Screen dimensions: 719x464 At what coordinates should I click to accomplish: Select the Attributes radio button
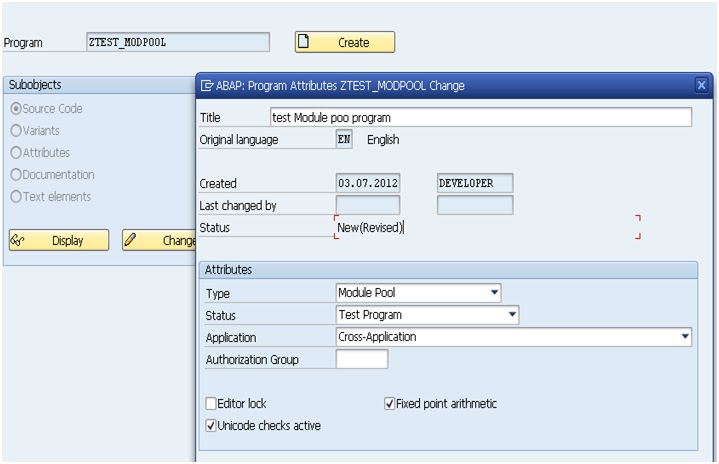point(16,153)
